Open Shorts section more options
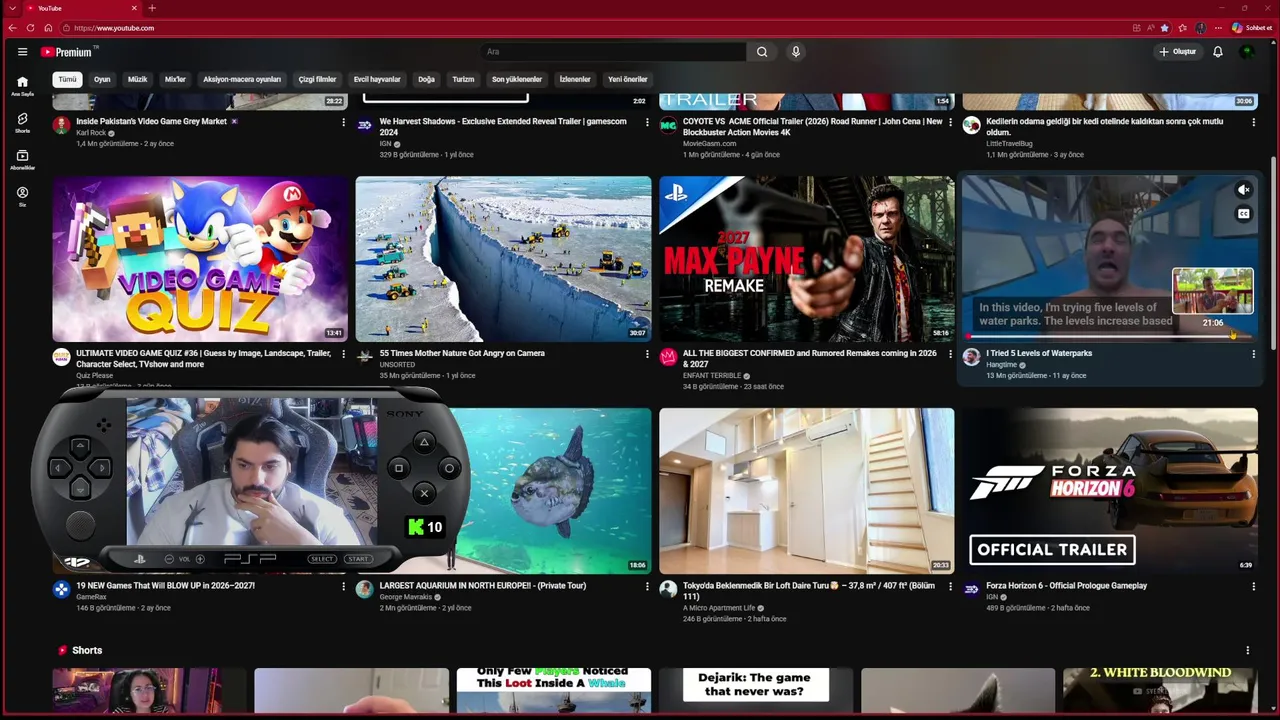This screenshot has height=720, width=1280. (x=1247, y=650)
